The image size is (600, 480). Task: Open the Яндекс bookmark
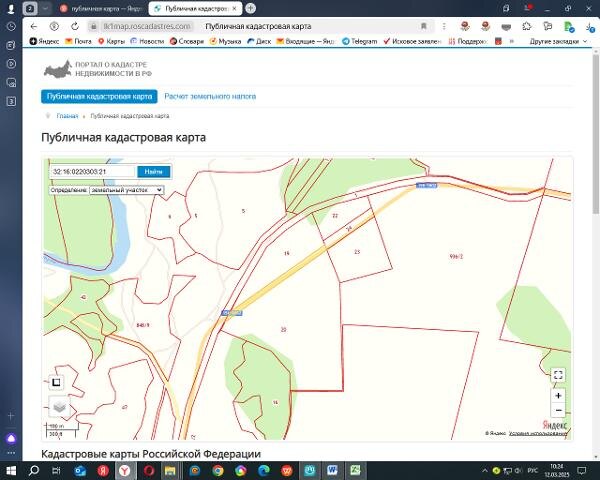(x=44, y=41)
